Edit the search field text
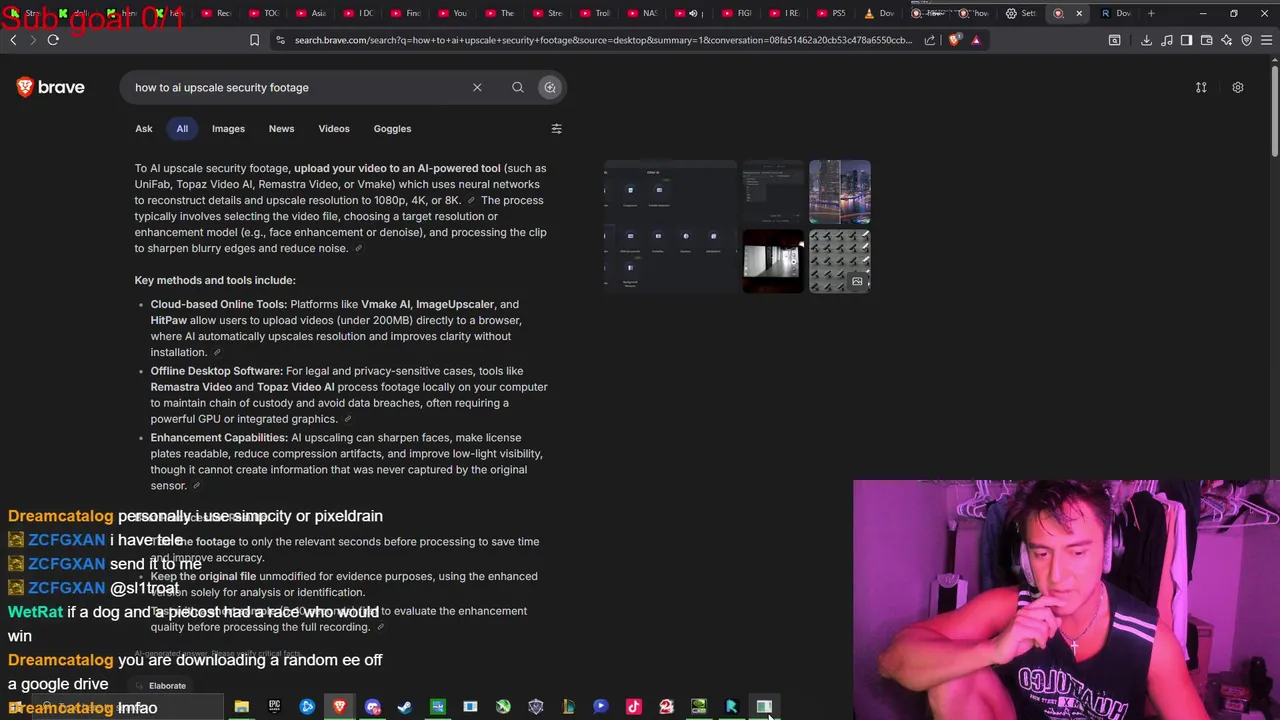The height and width of the screenshot is (720, 1280). tap(298, 87)
